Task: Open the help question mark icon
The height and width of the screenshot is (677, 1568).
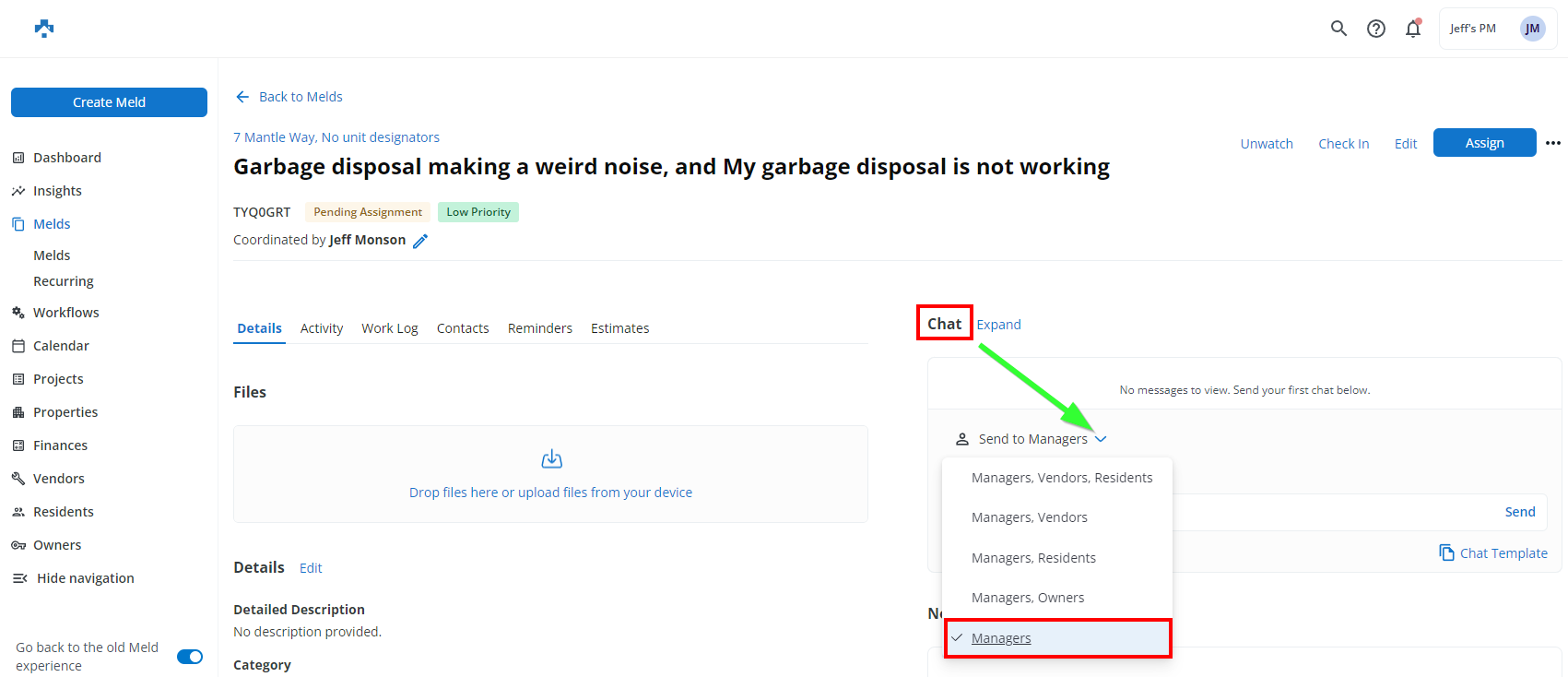Action: pos(1375,29)
